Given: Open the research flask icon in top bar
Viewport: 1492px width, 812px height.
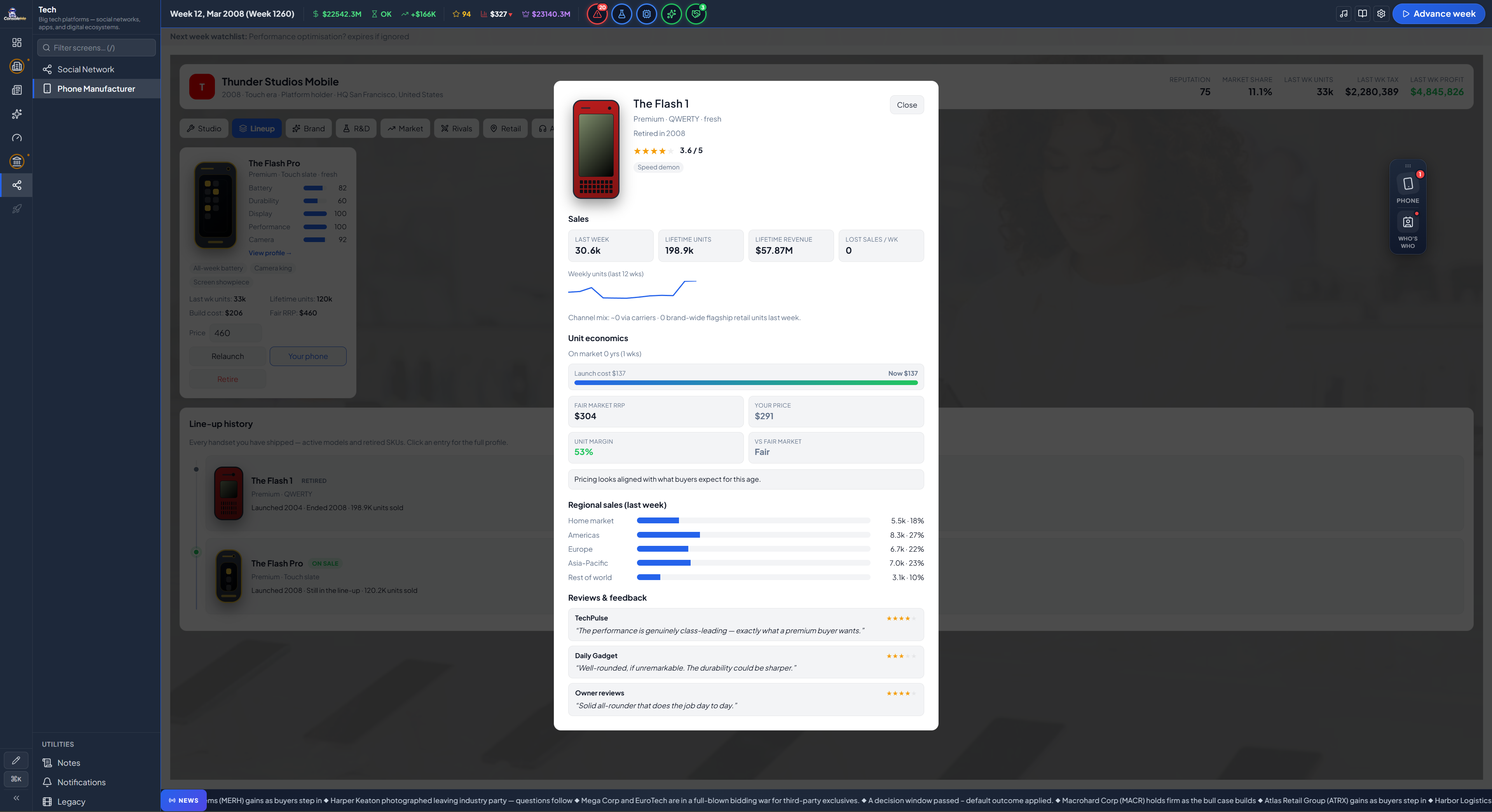Looking at the screenshot, I should point(621,14).
